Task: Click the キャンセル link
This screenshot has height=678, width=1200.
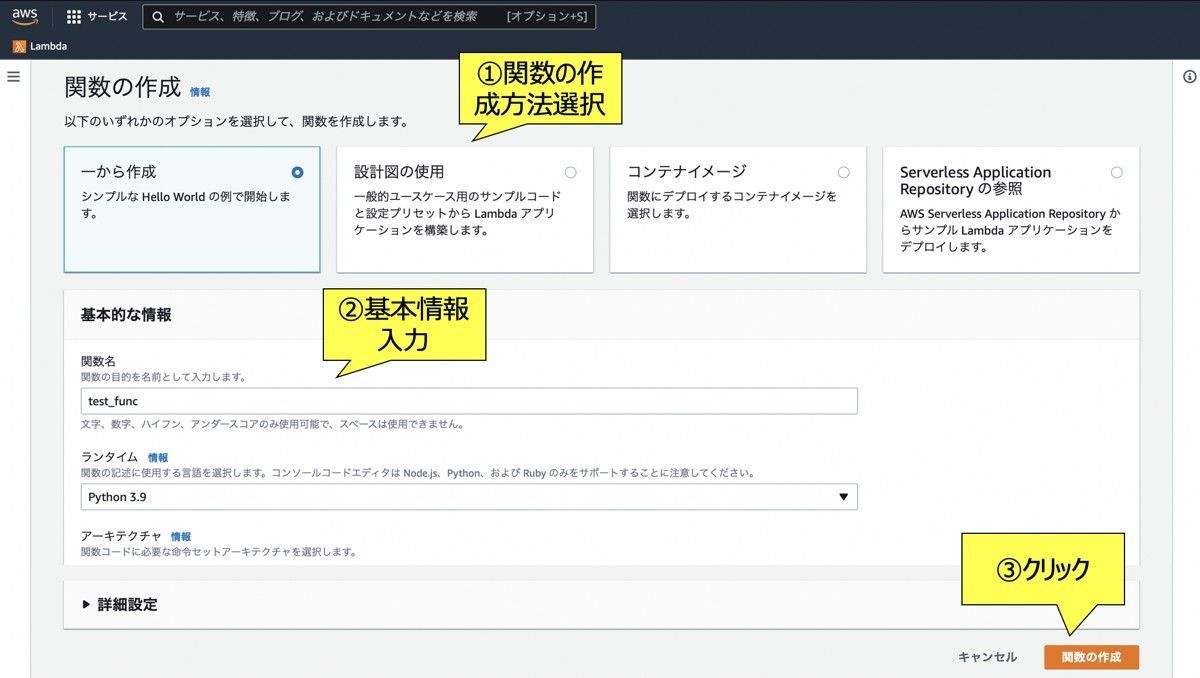Action: tap(988, 657)
